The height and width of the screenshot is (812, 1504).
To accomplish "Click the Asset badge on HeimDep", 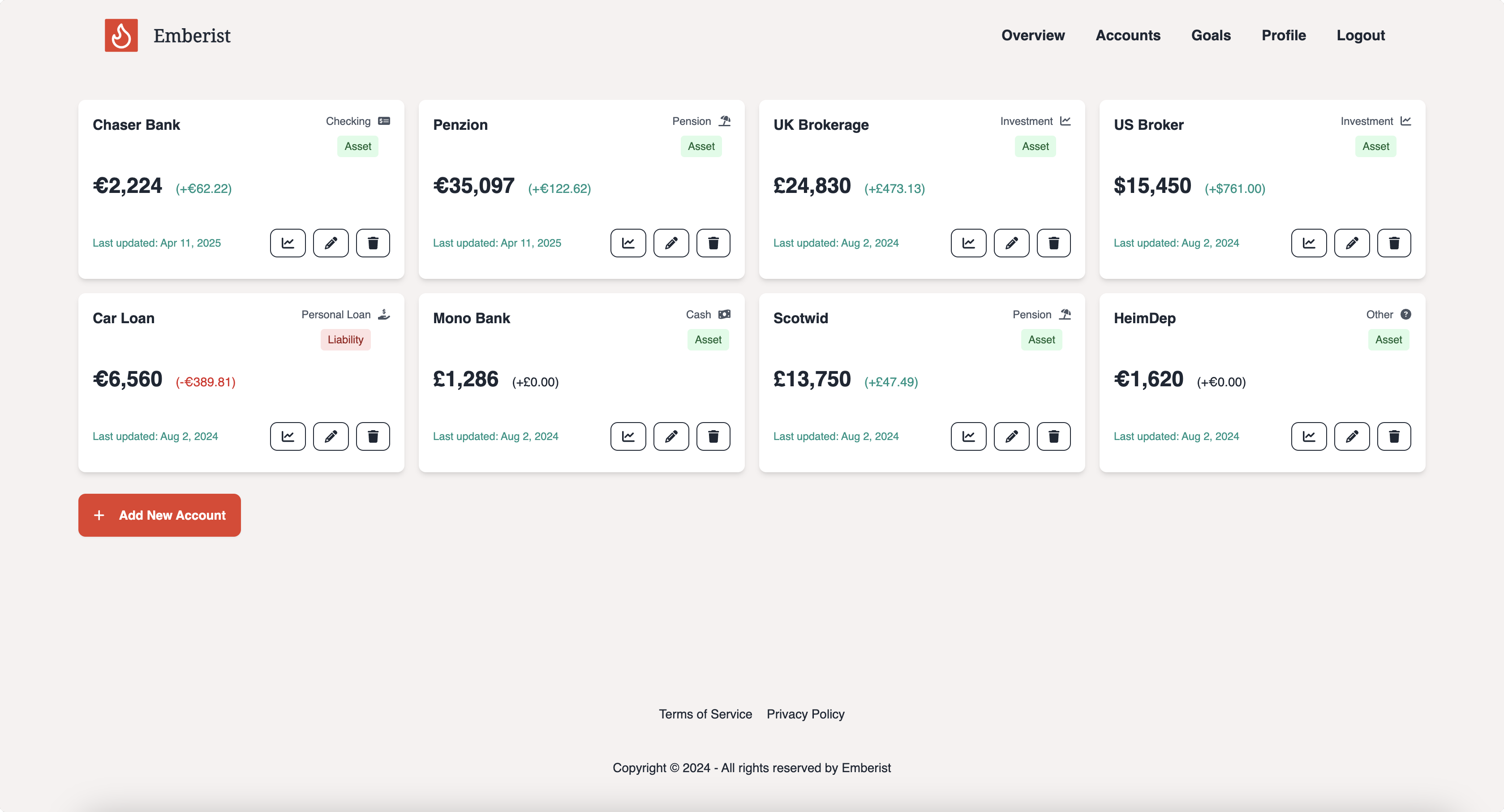I will (x=1388, y=339).
